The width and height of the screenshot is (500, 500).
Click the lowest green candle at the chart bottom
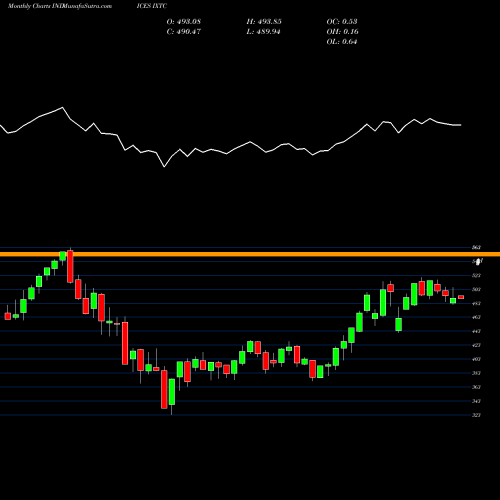[172, 392]
